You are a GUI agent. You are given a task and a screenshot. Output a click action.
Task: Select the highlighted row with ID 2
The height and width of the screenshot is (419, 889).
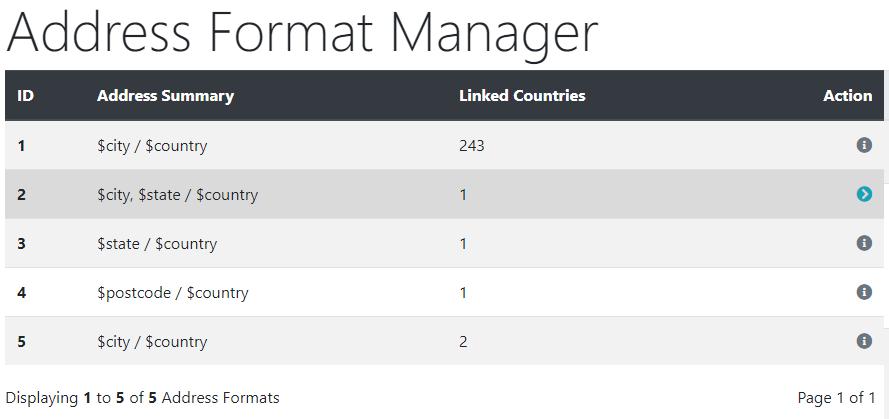pyautogui.click(x=444, y=194)
